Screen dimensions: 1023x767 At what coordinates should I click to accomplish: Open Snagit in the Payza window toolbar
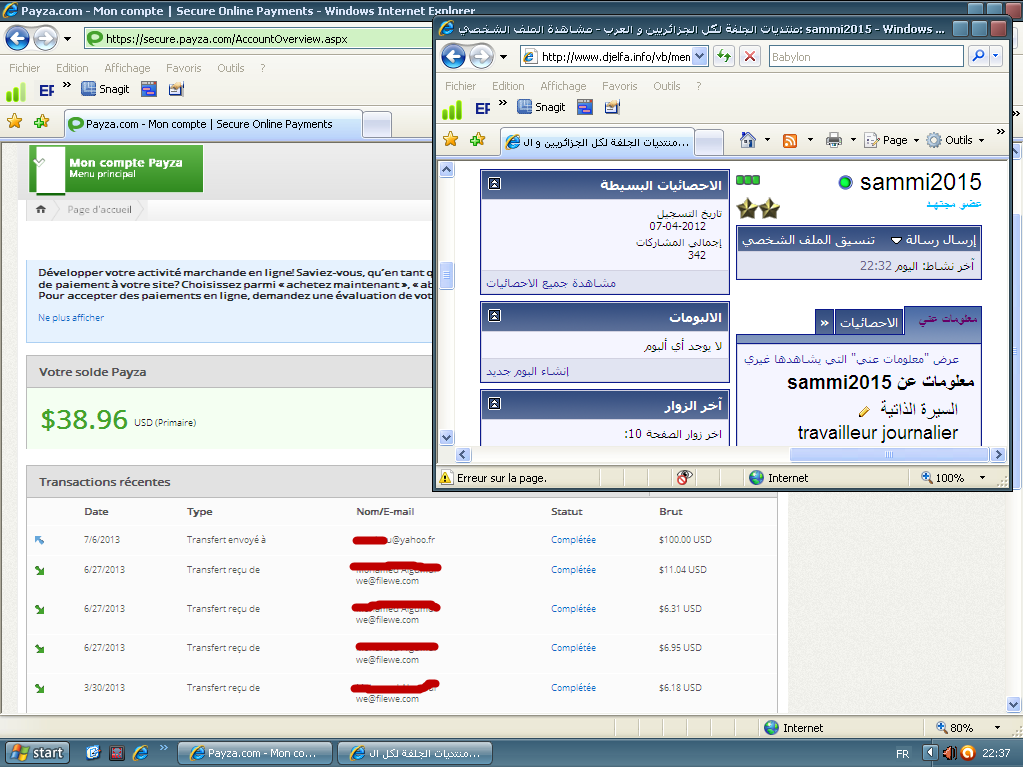click(105, 89)
